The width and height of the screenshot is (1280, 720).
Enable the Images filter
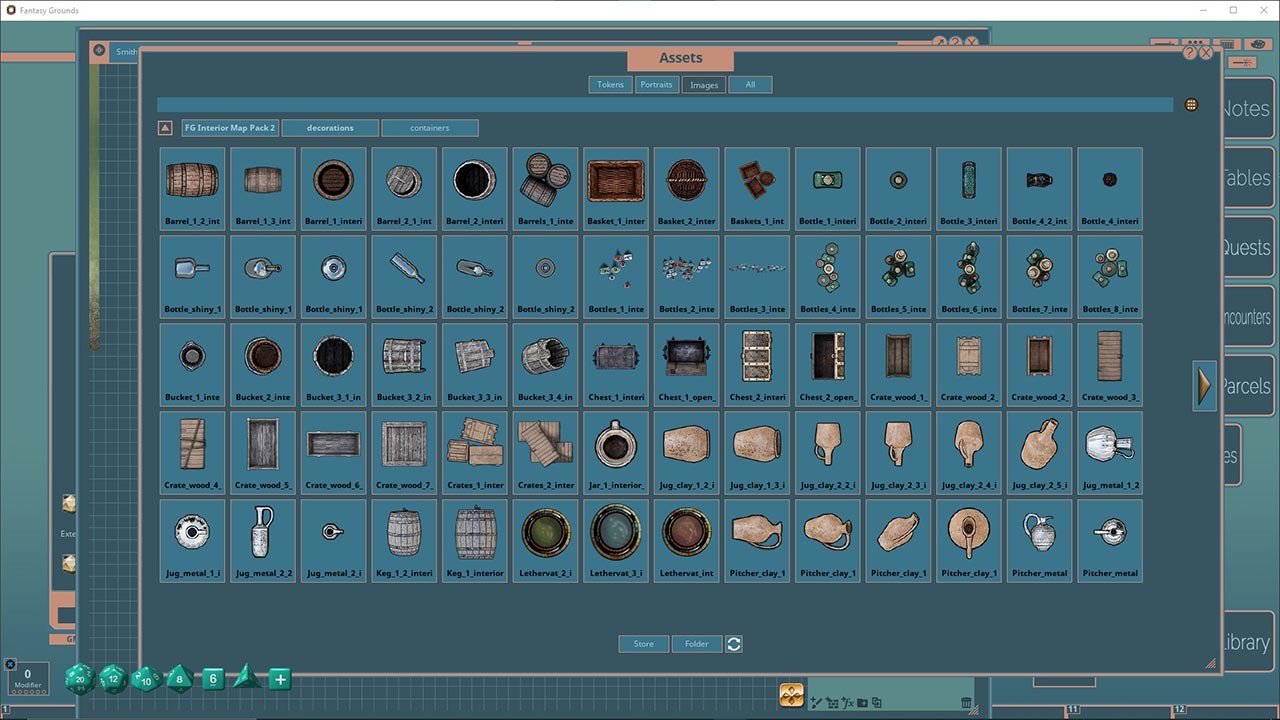pyautogui.click(x=703, y=84)
